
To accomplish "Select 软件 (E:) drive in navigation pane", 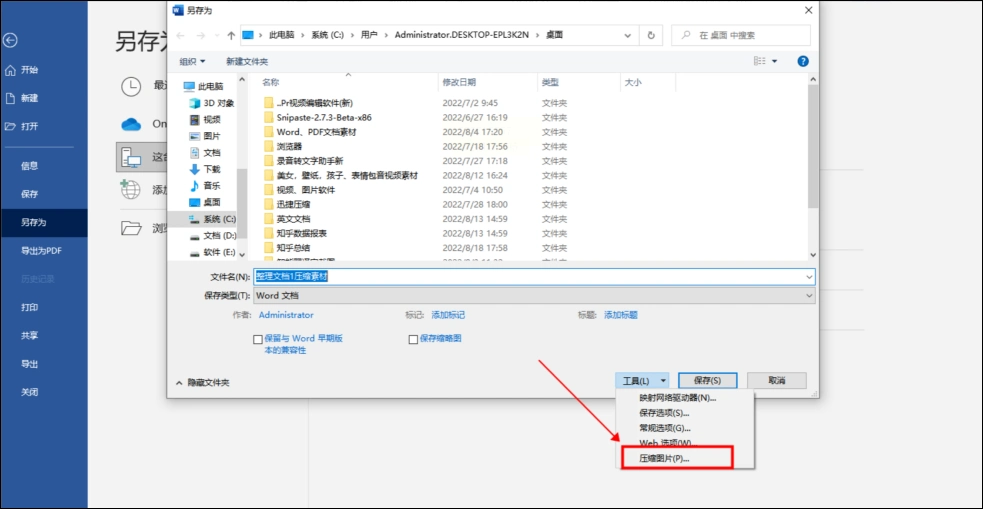I will point(212,252).
